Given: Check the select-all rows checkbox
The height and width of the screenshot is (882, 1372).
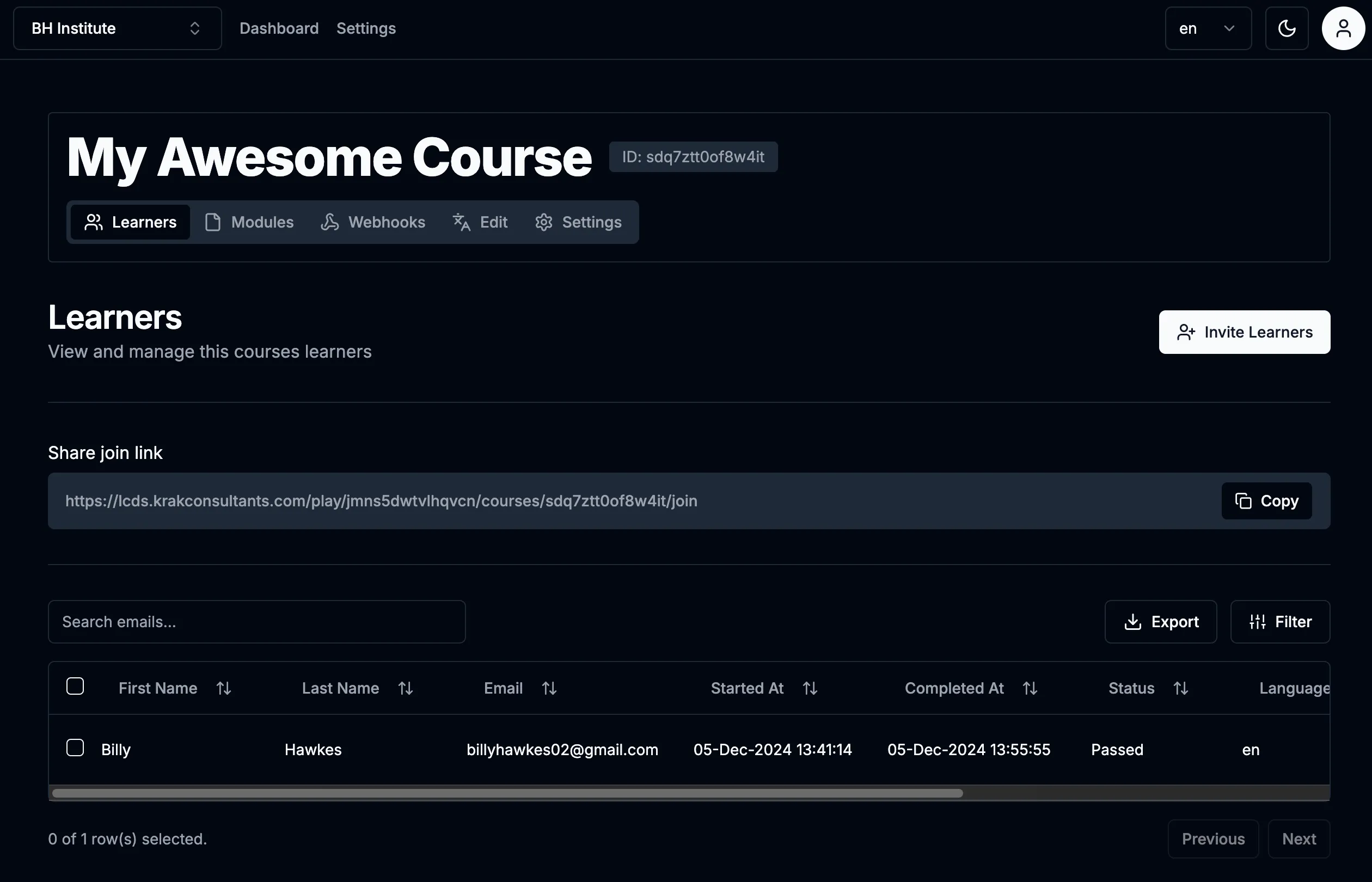Looking at the screenshot, I should [75, 686].
